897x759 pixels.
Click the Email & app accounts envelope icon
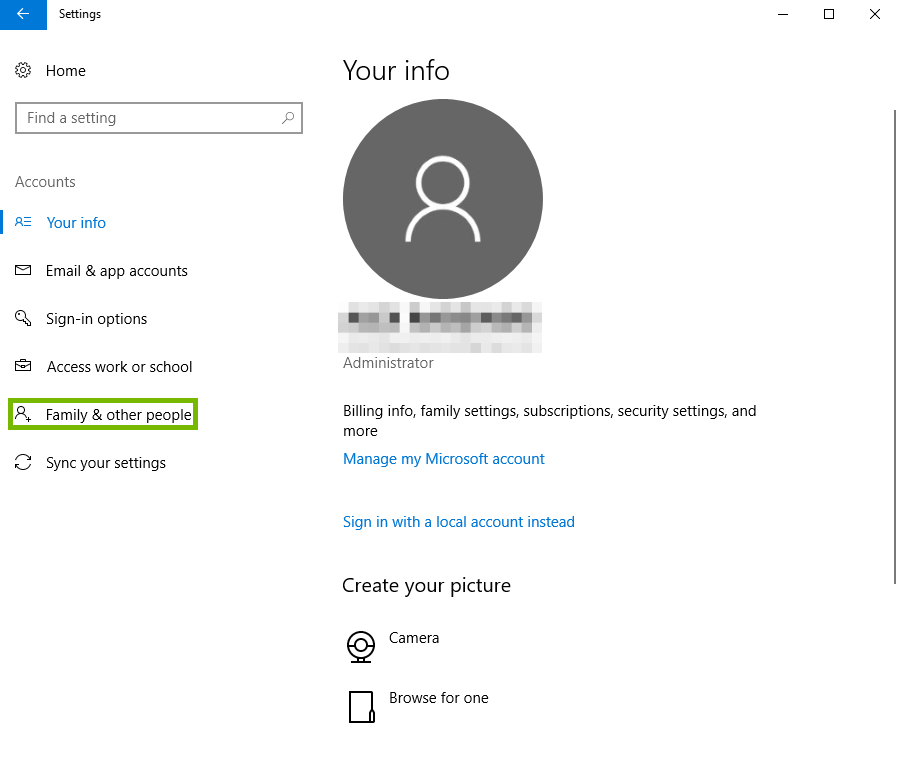(x=23, y=270)
